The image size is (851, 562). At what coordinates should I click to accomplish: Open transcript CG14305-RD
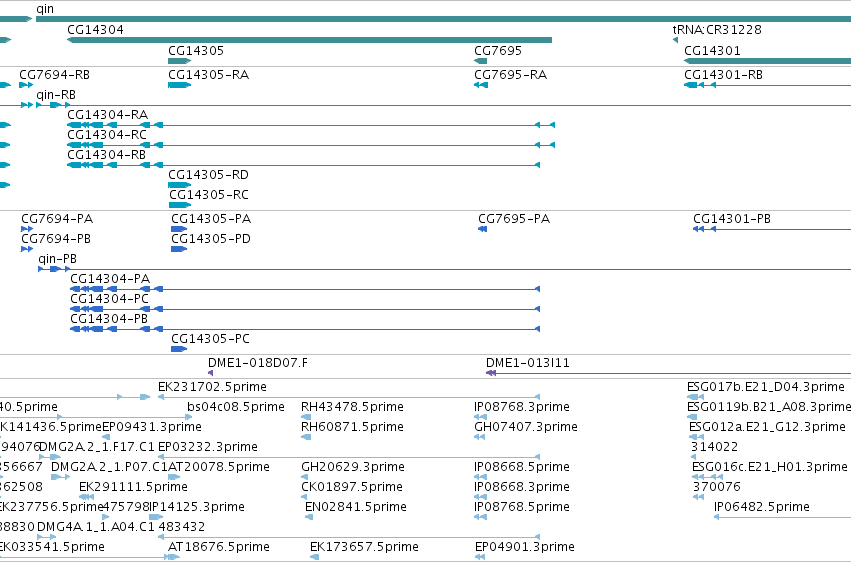point(208,175)
